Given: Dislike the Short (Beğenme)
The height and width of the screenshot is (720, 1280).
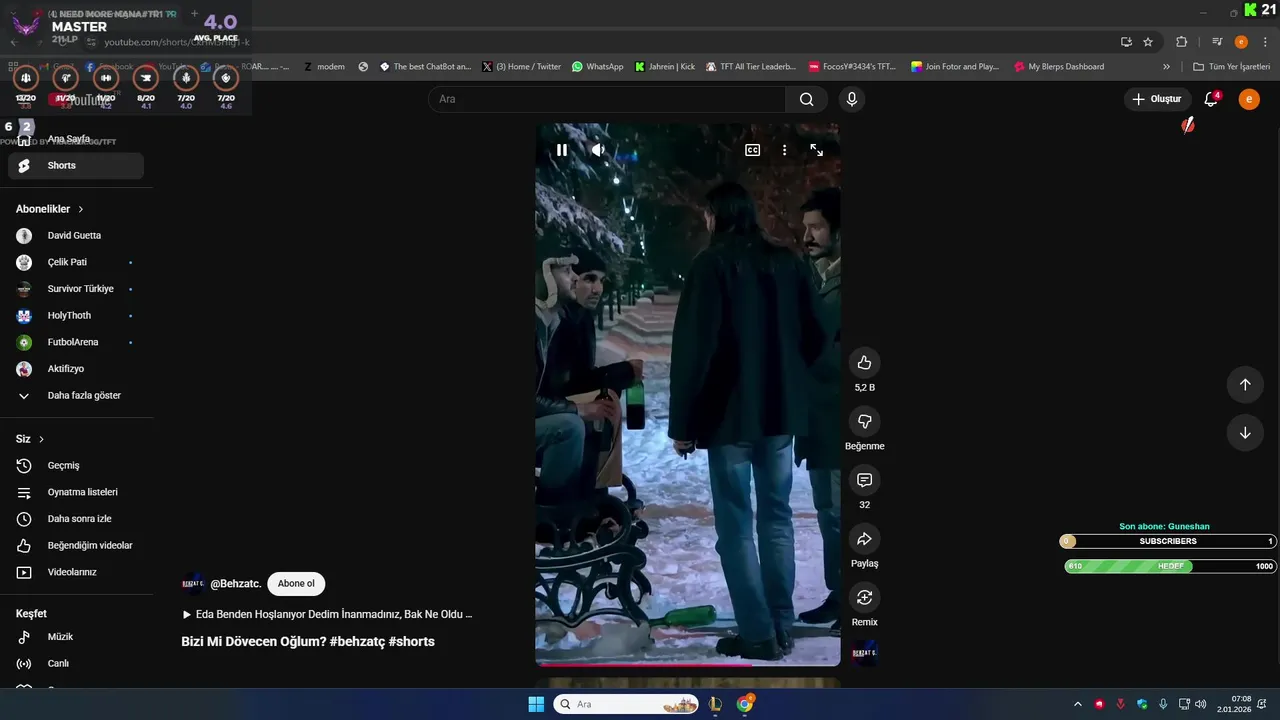Looking at the screenshot, I should click(864, 421).
